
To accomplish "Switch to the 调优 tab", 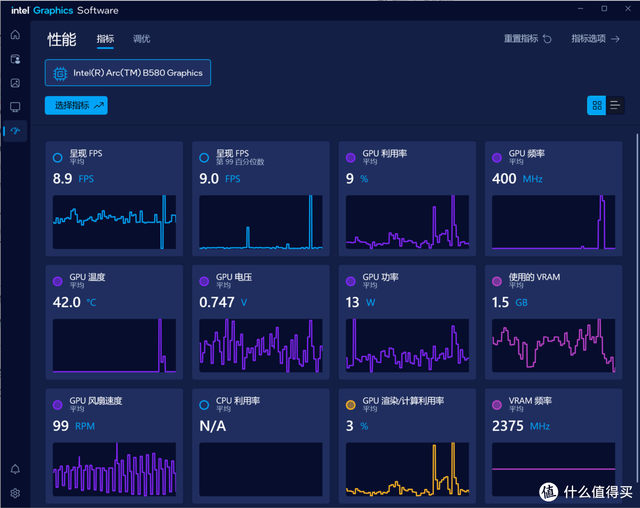I will [142, 39].
